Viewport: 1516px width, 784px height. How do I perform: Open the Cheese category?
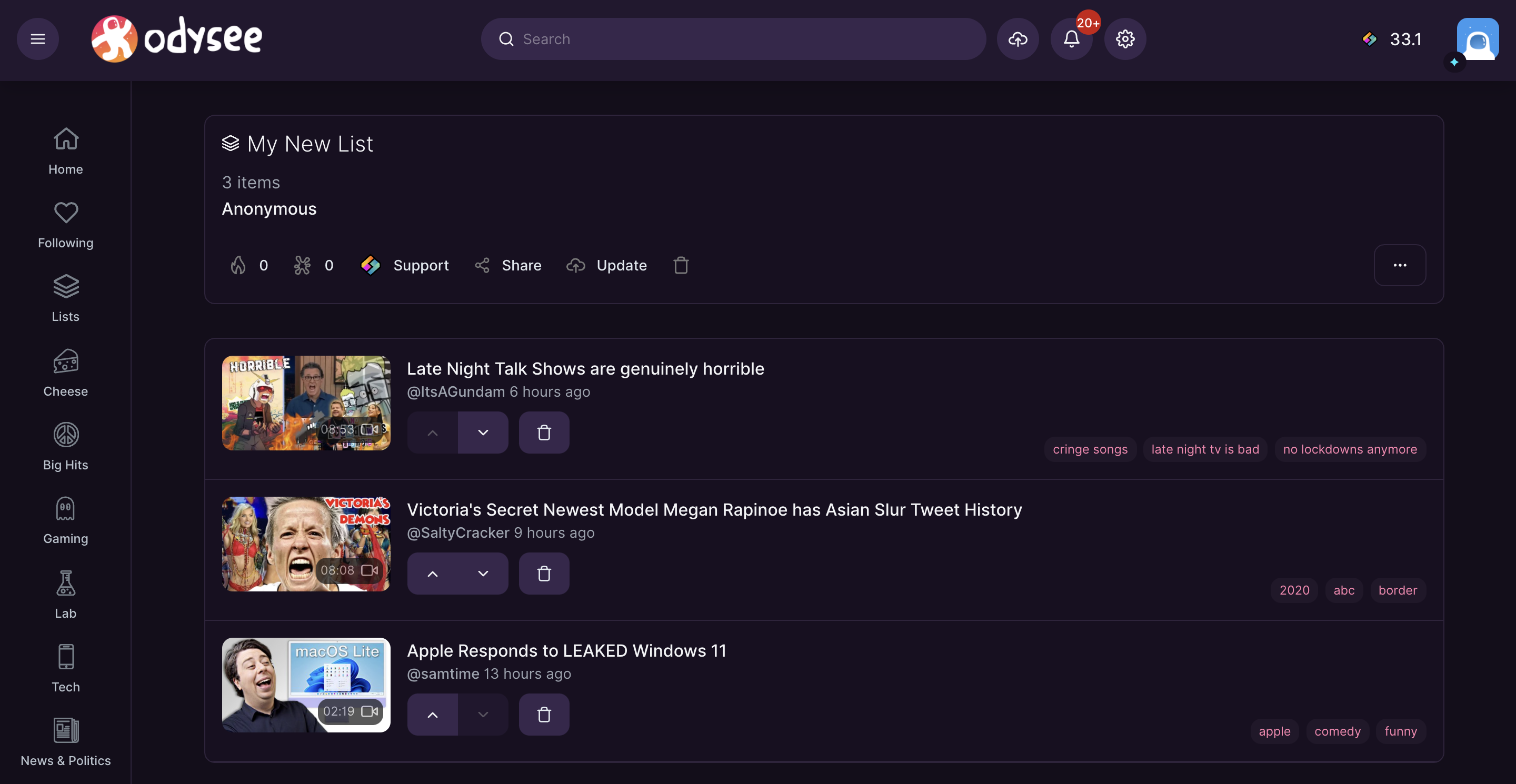(65, 374)
